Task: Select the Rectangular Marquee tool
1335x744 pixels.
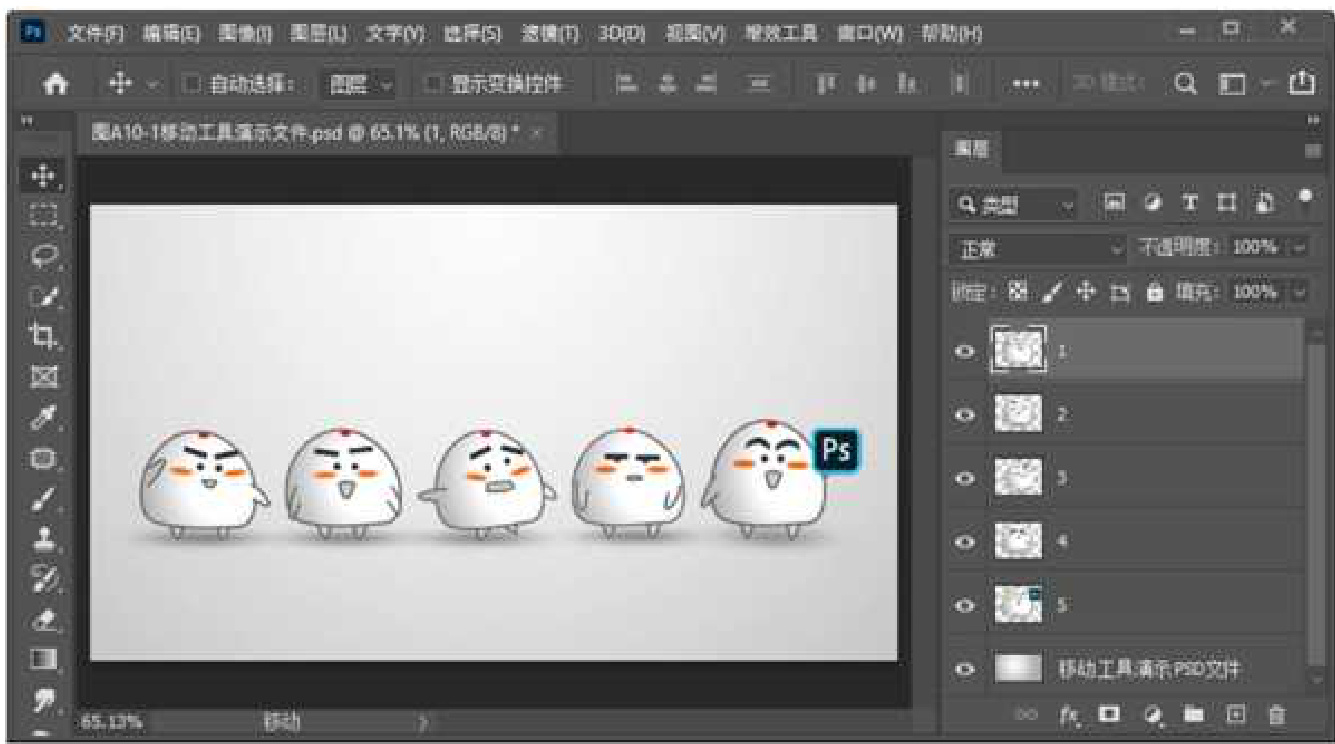Action: [x=42, y=215]
